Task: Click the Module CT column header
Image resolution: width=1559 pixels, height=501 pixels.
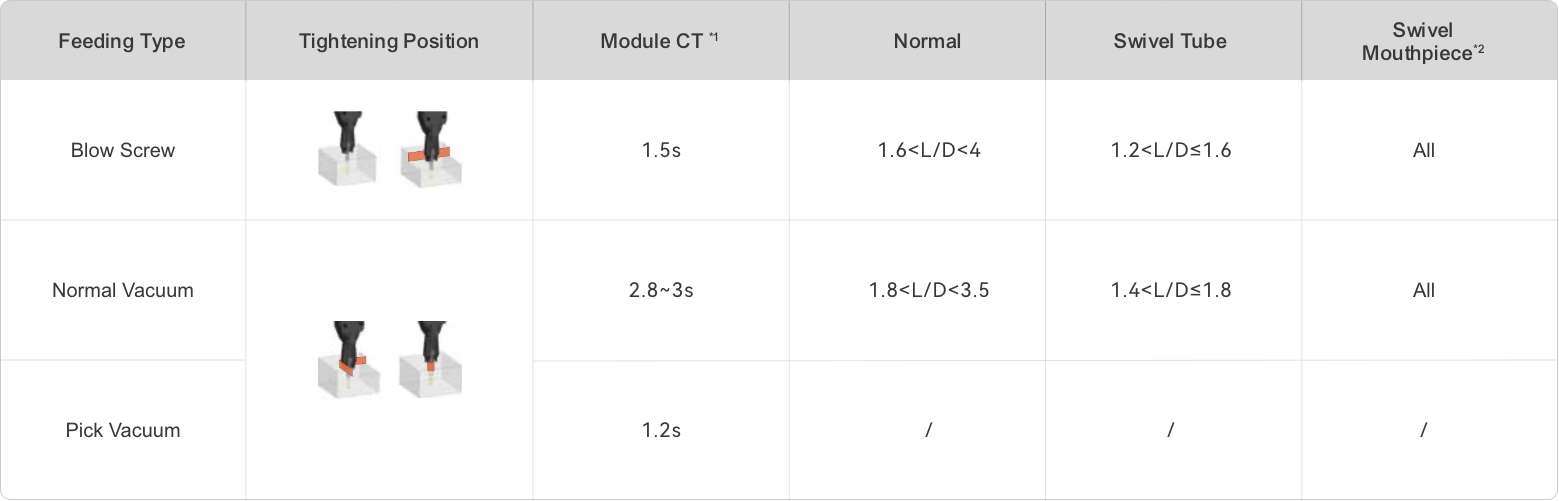Action: pos(659,41)
